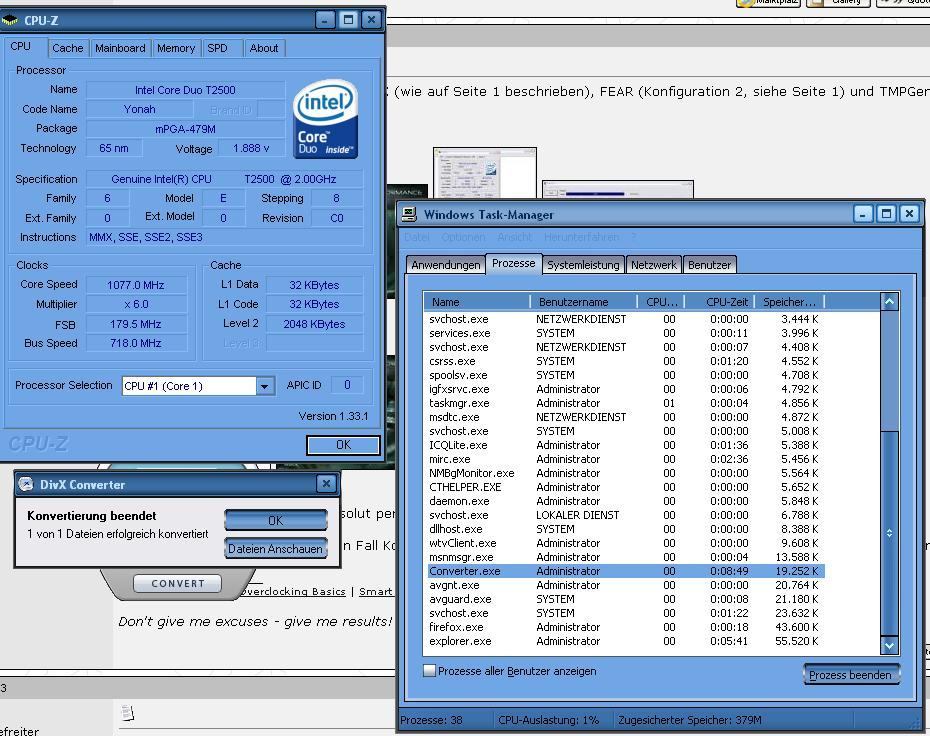This screenshot has height=736, width=930.
Task: Open the Netzwerk tab in Task-Manager
Action: pos(653,265)
